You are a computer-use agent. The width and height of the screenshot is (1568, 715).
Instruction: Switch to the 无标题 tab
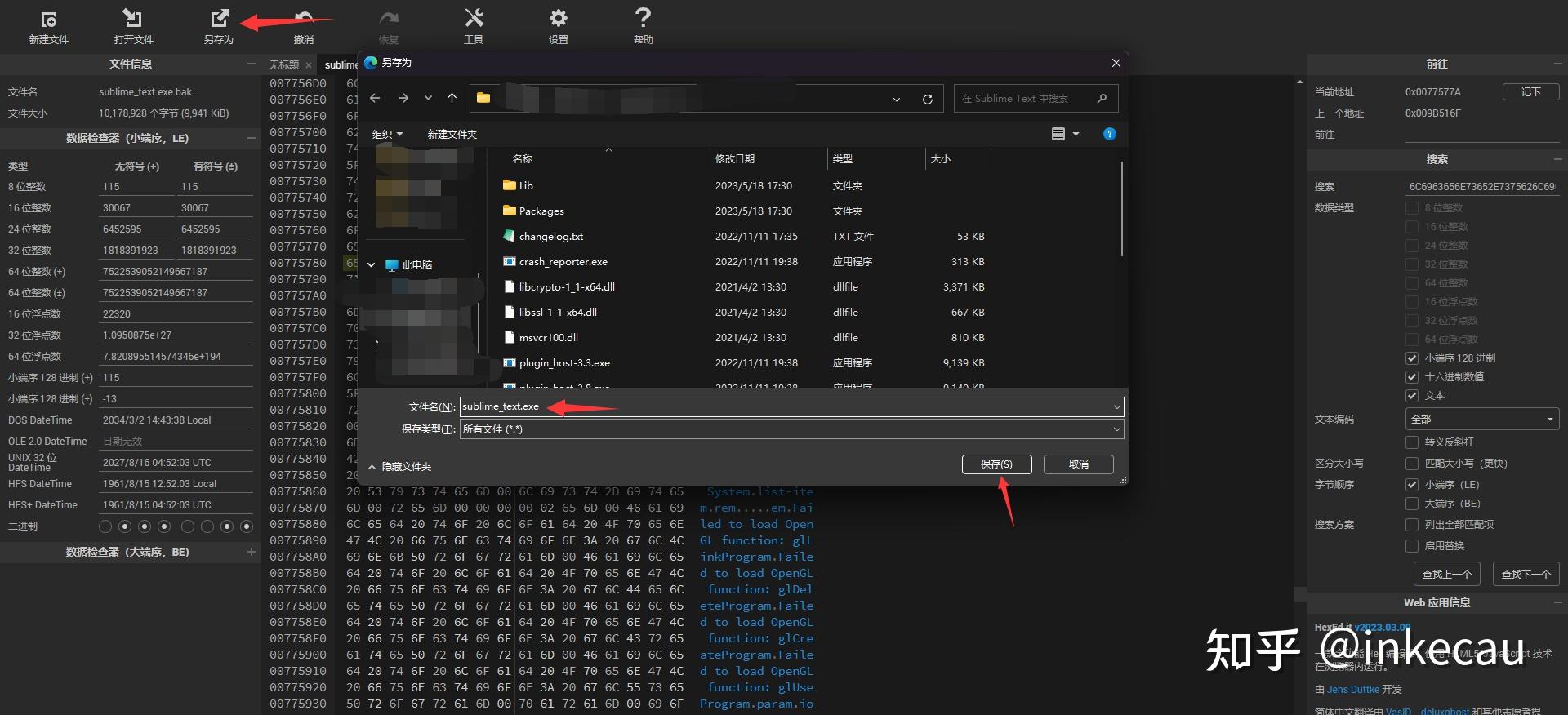[283, 65]
